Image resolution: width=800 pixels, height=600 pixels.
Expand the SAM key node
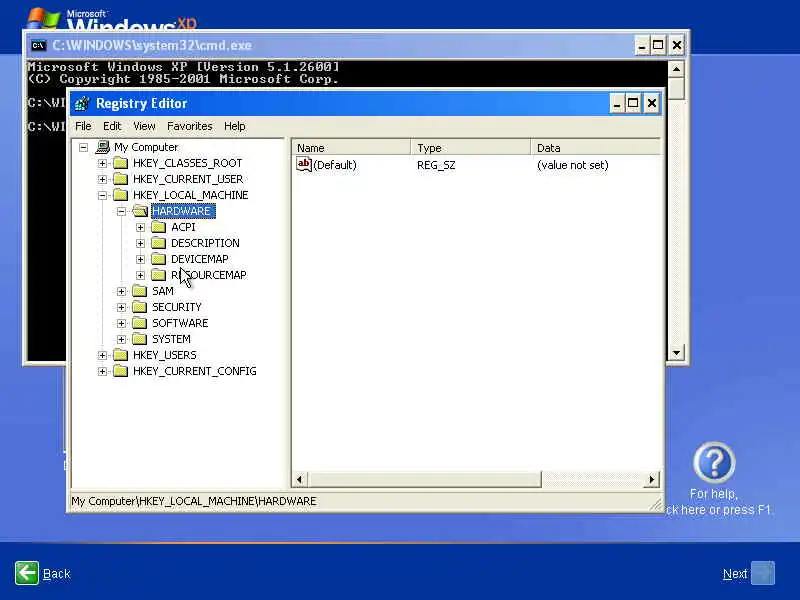click(x=121, y=291)
